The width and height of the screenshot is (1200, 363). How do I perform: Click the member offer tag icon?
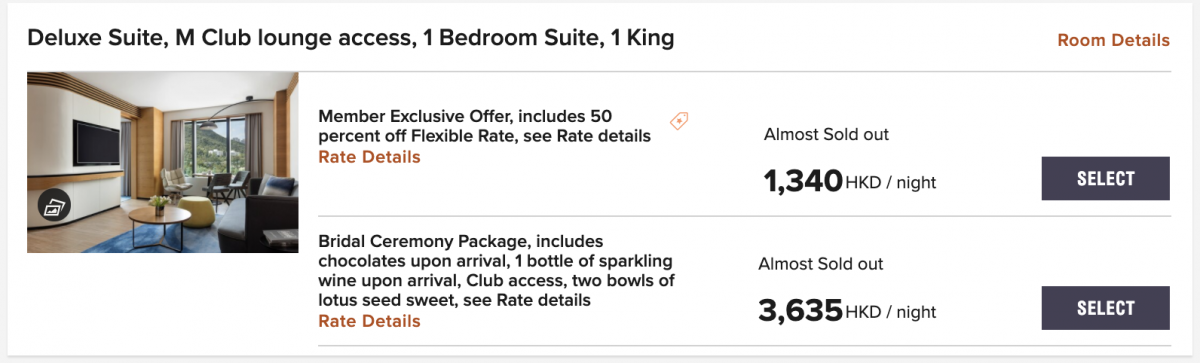[x=679, y=121]
